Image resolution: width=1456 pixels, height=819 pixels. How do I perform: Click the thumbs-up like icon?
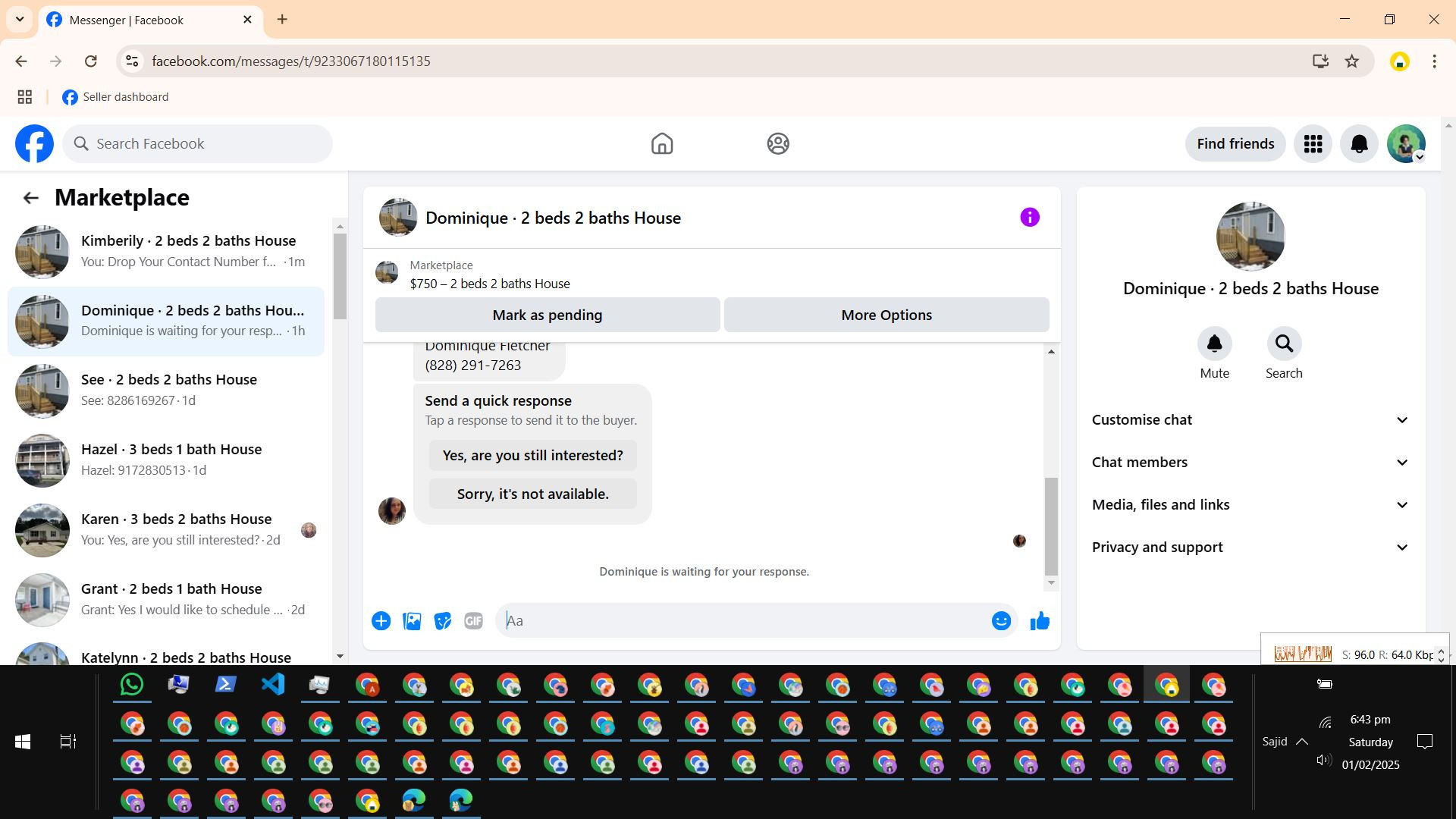pos(1040,621)
